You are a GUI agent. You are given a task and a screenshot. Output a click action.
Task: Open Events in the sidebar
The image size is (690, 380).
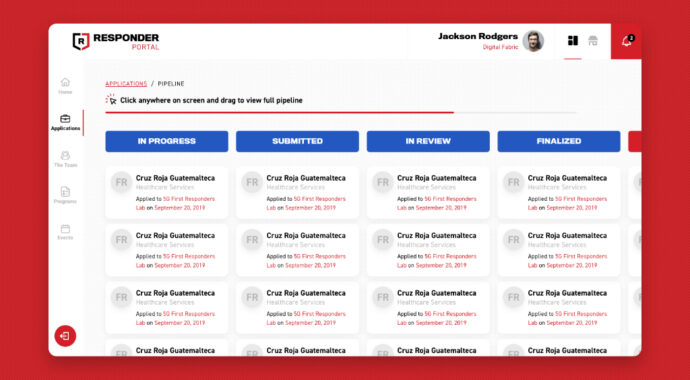(65, 232)
